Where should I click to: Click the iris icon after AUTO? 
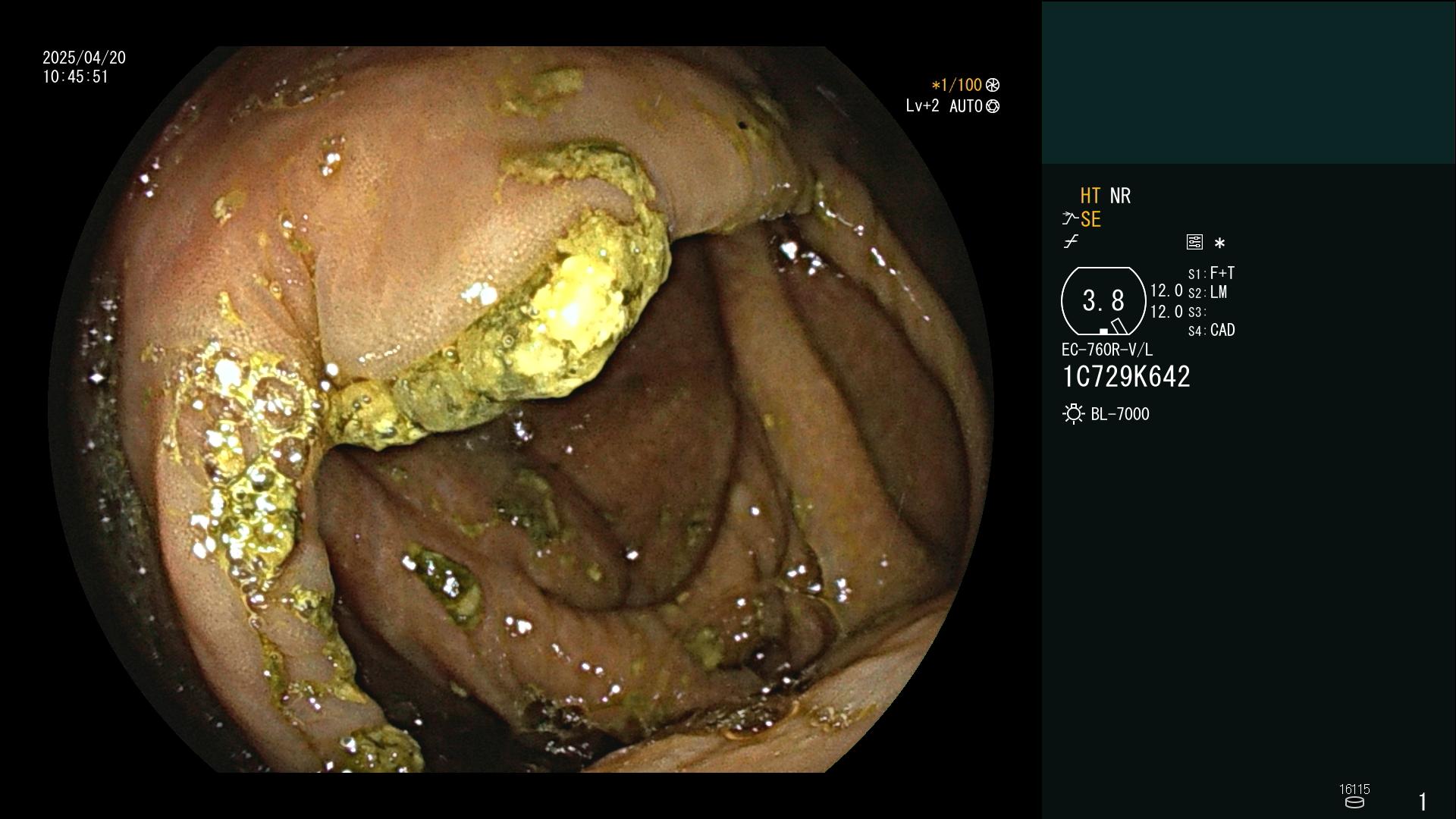click(992, 107)
